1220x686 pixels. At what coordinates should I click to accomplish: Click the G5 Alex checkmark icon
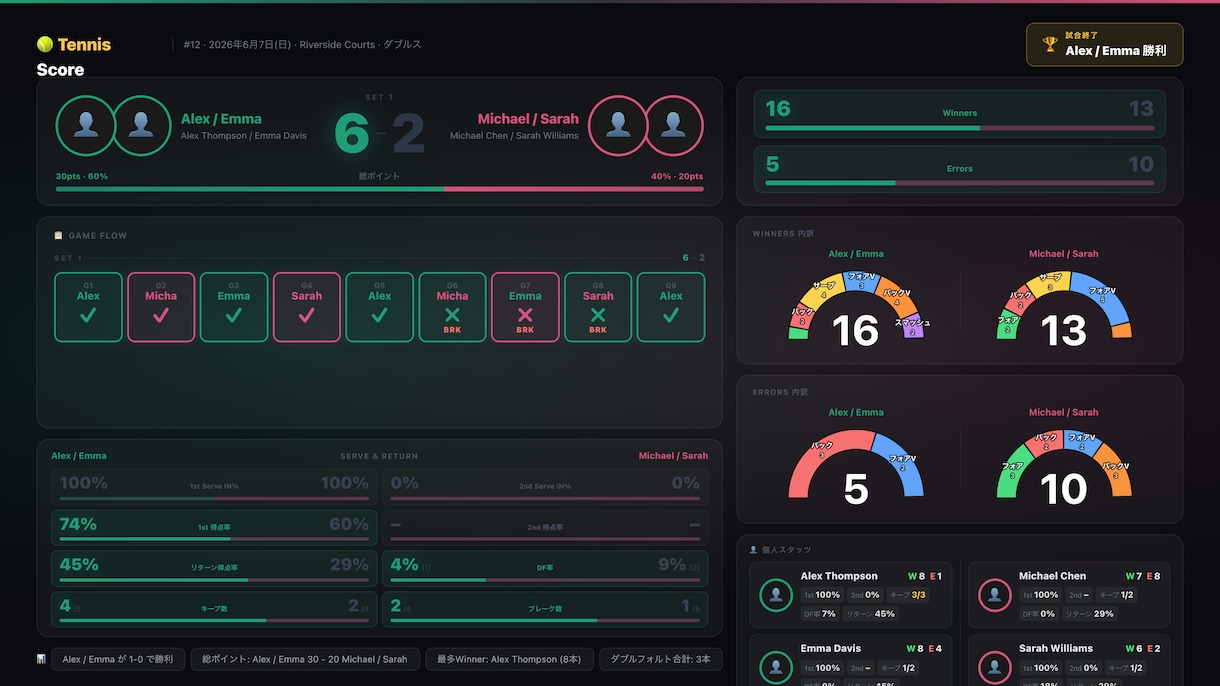379,315
